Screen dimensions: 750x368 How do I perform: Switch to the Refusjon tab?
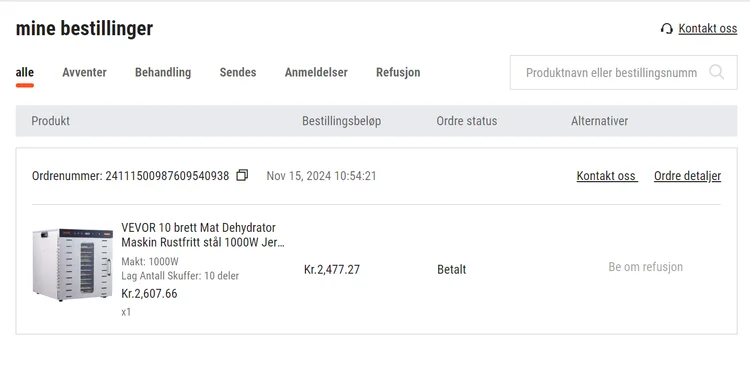[x=398, y=72]
